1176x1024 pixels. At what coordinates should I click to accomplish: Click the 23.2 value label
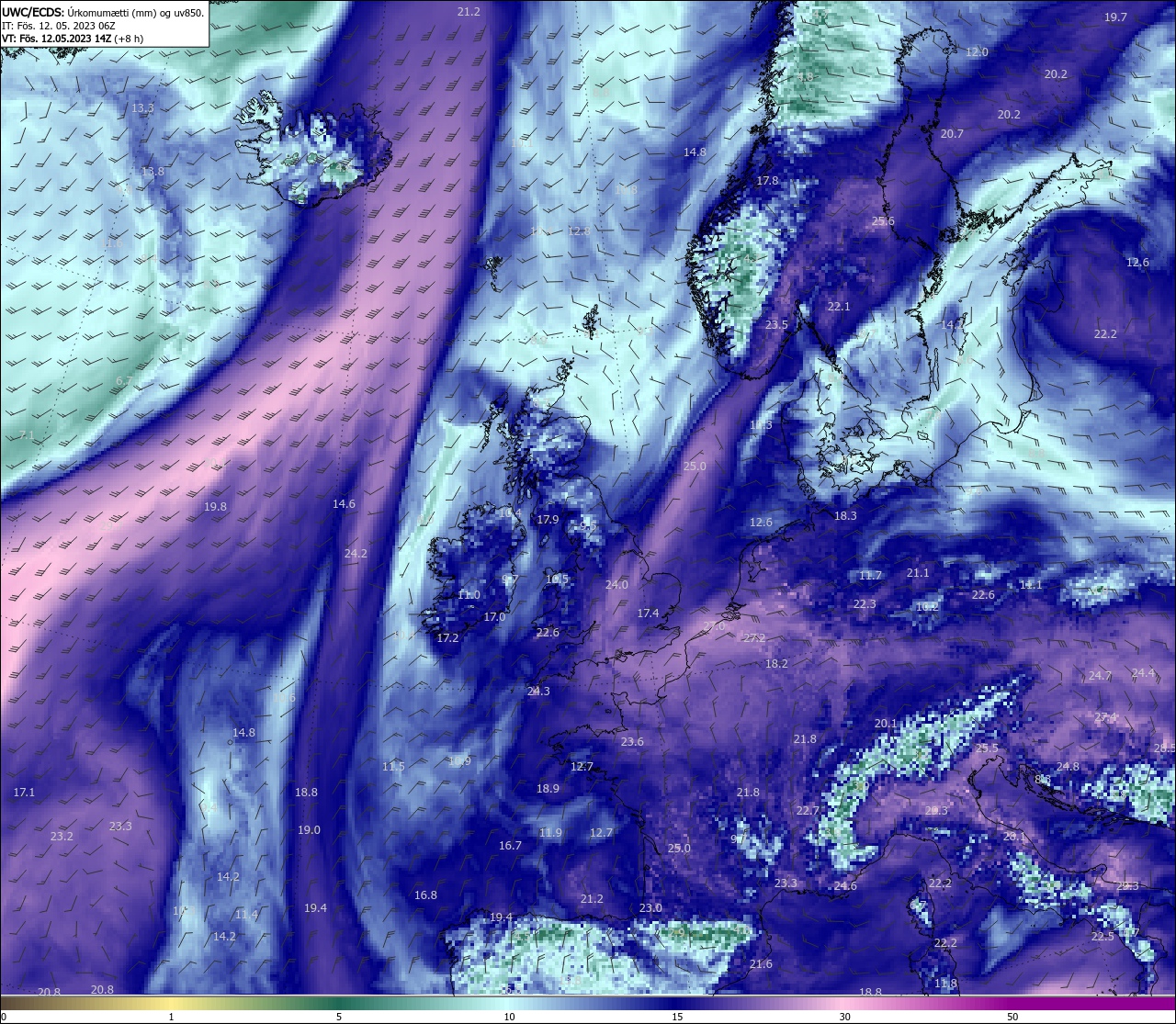coord(62,837)
